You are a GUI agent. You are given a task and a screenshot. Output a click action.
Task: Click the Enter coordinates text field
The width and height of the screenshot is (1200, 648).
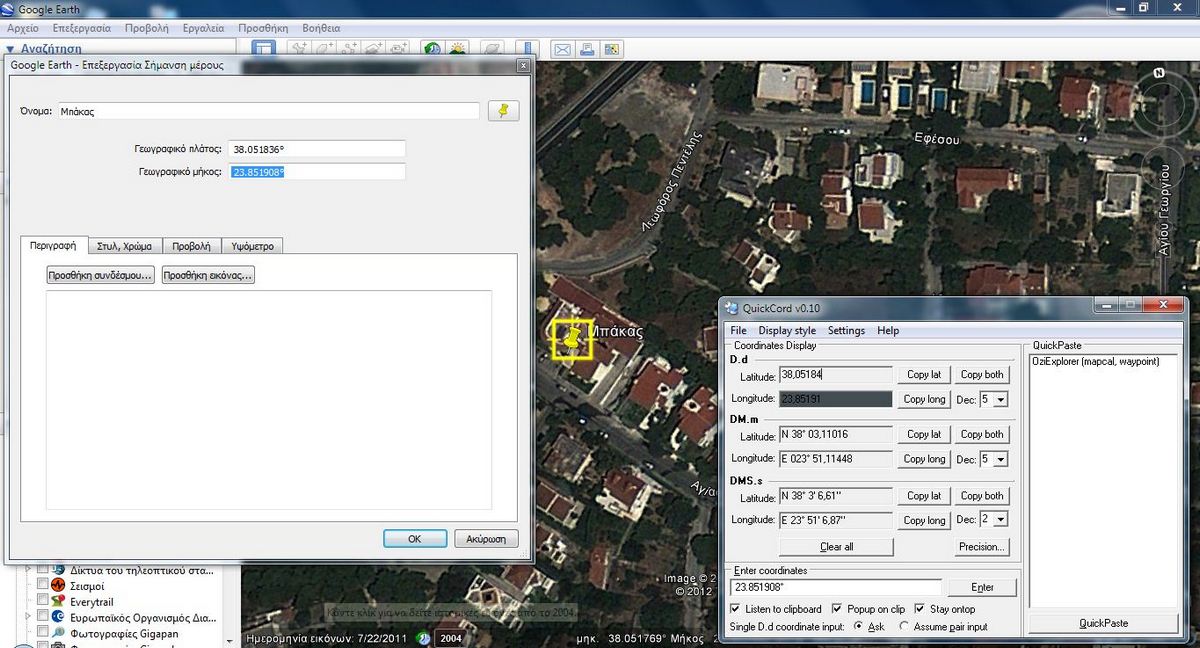coord(836,587)
